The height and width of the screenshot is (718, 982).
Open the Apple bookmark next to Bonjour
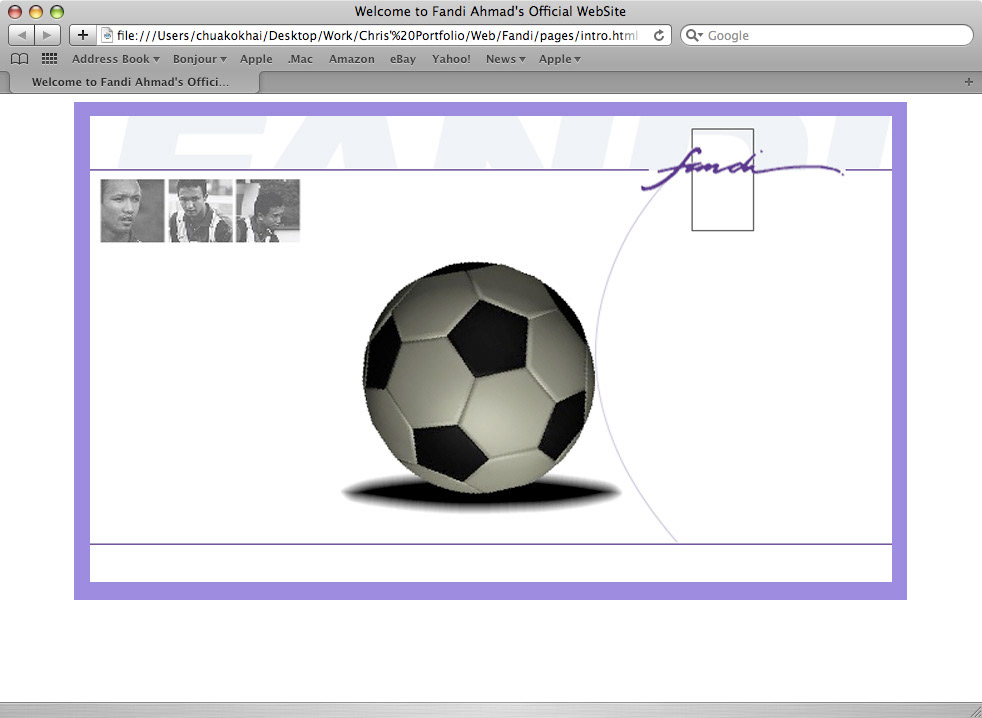click(x=256, y=59)
